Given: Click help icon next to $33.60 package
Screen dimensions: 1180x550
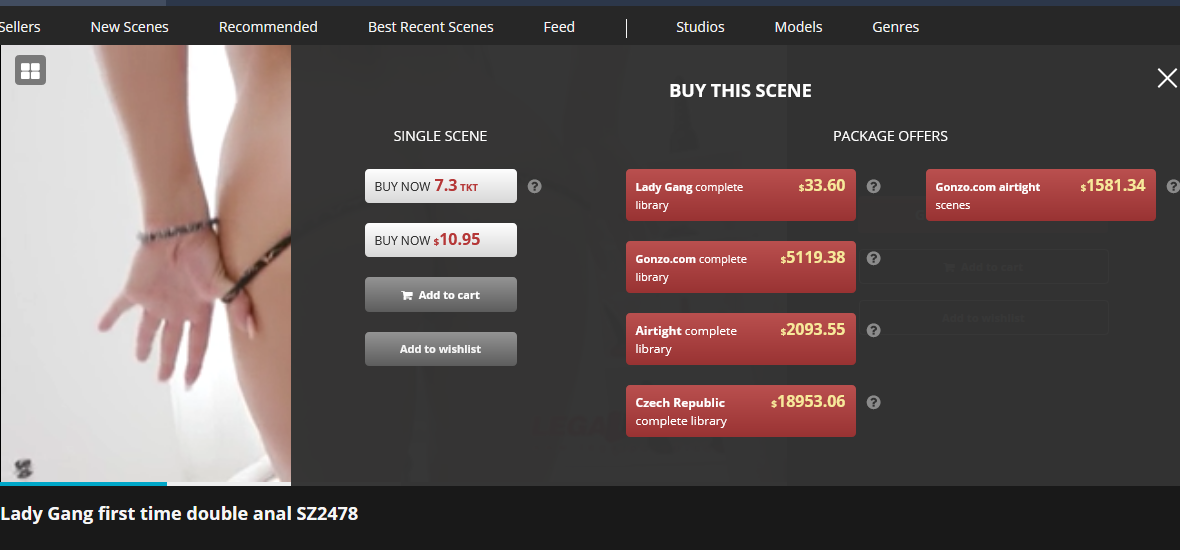Looking at the screenshot, I should (873, 186).
